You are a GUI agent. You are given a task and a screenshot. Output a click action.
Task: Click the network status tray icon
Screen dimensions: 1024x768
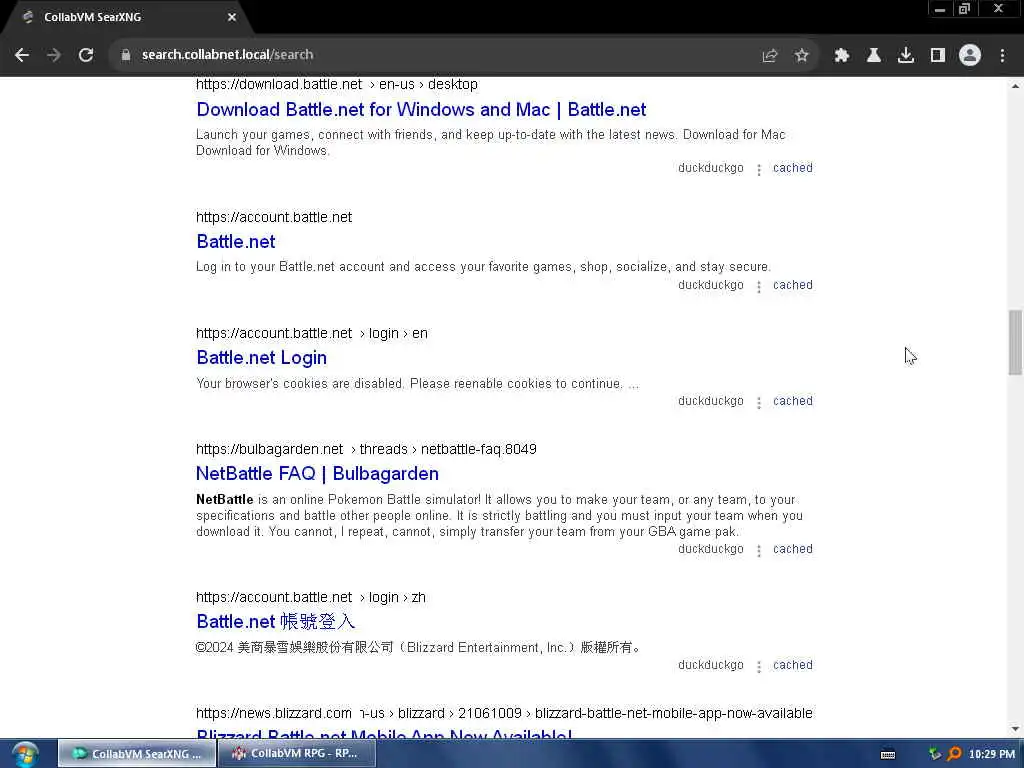point(935,754)
